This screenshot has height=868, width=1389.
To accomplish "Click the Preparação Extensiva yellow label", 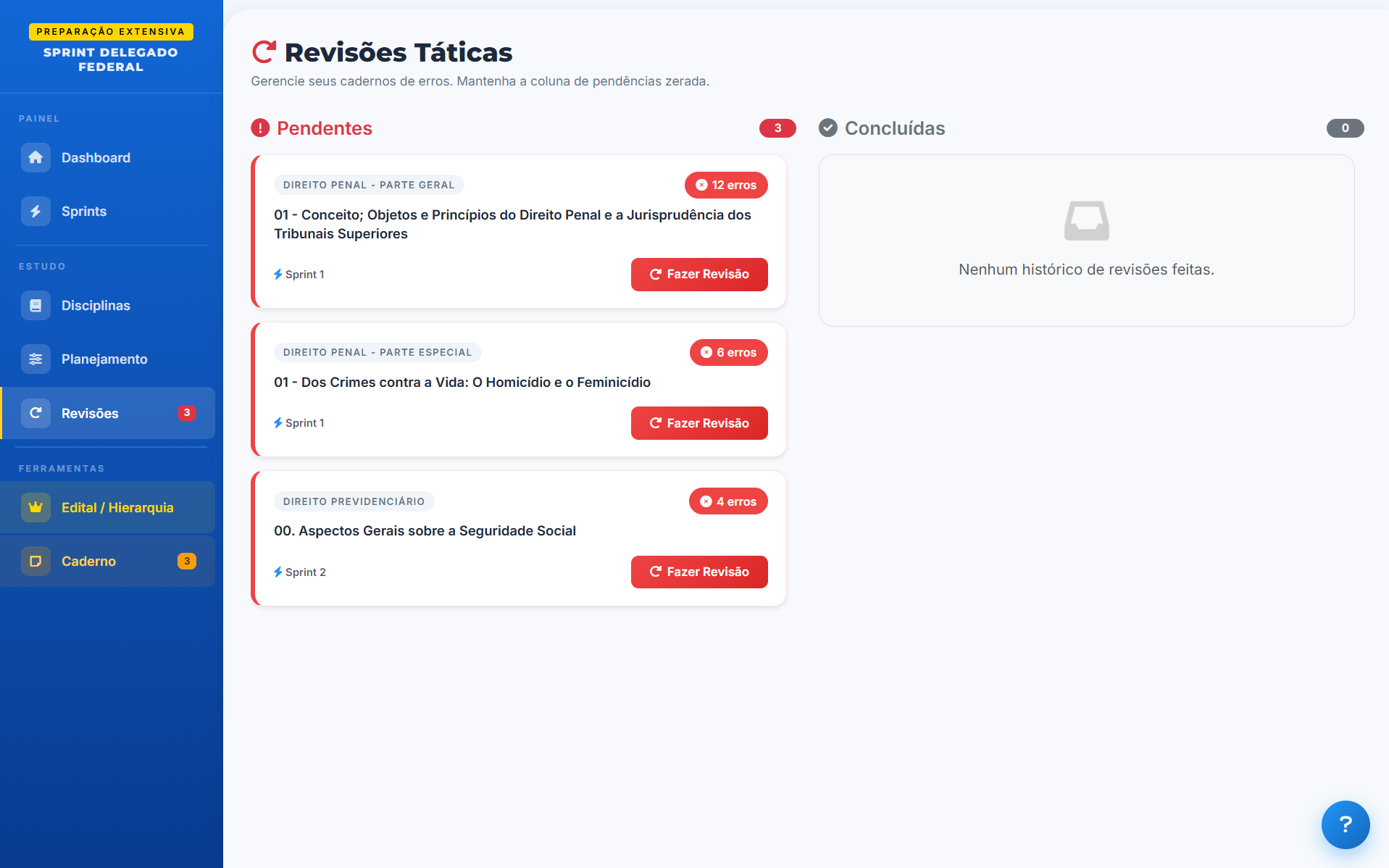I will click(x=111, y=32).
